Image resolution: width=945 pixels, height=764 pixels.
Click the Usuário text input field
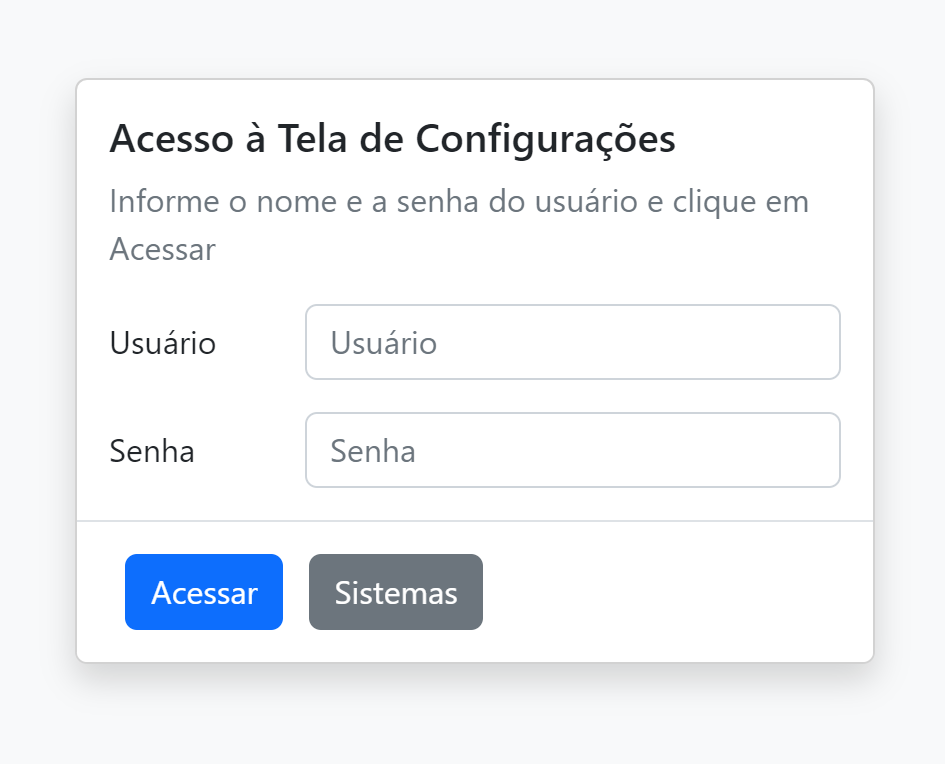pos(572,342)
